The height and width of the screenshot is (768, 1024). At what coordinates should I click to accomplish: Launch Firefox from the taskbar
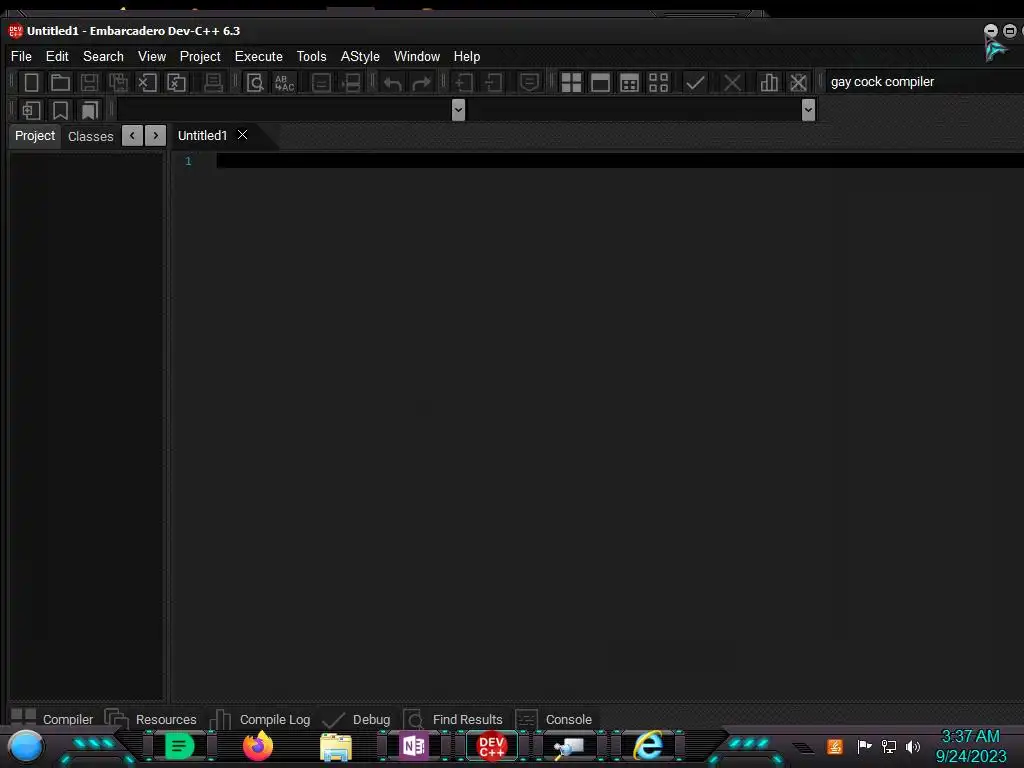(x=257, y=746)
